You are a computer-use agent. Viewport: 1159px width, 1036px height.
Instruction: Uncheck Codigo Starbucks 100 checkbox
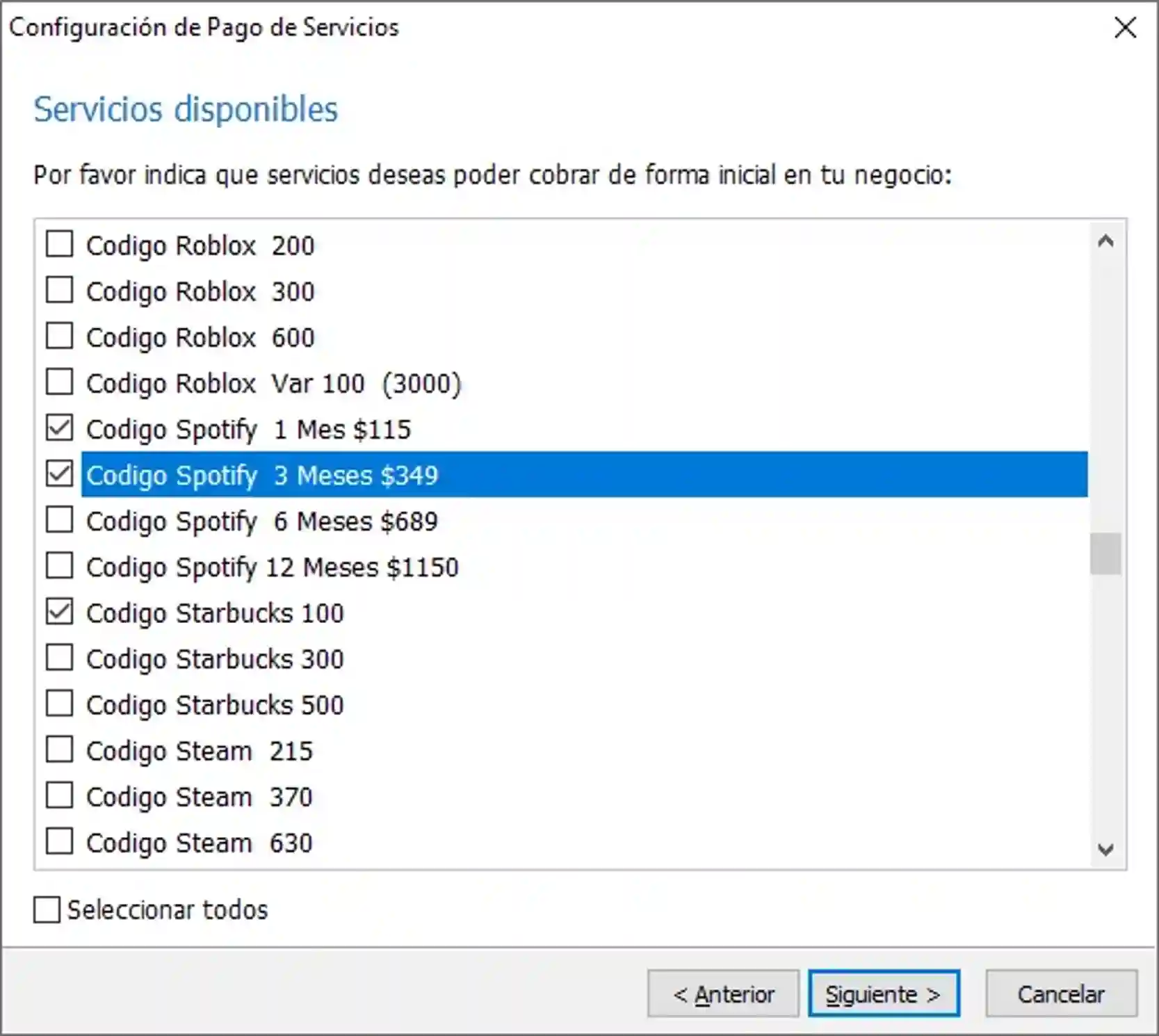pos(59,612)
